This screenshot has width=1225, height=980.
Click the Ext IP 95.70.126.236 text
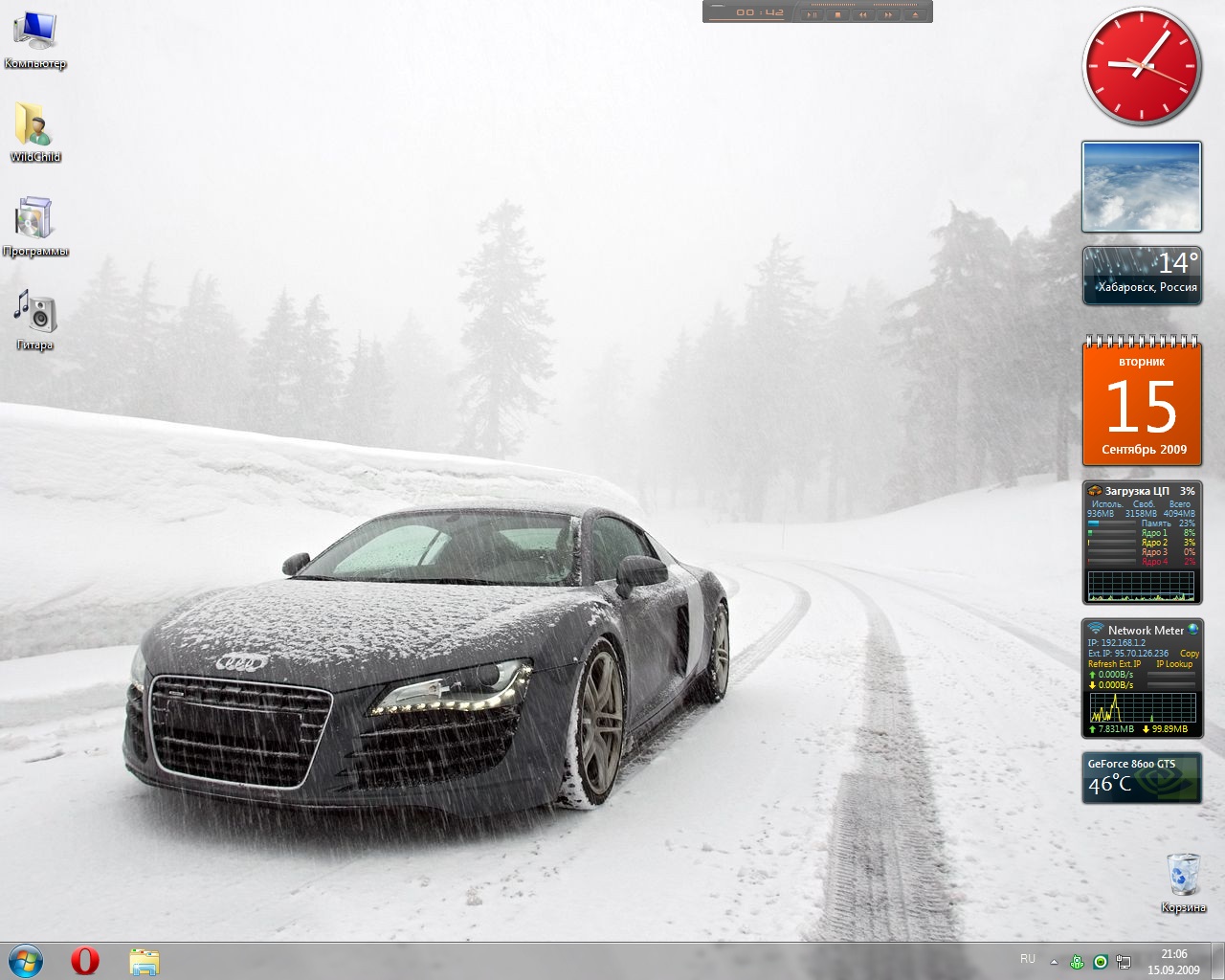1128,654
